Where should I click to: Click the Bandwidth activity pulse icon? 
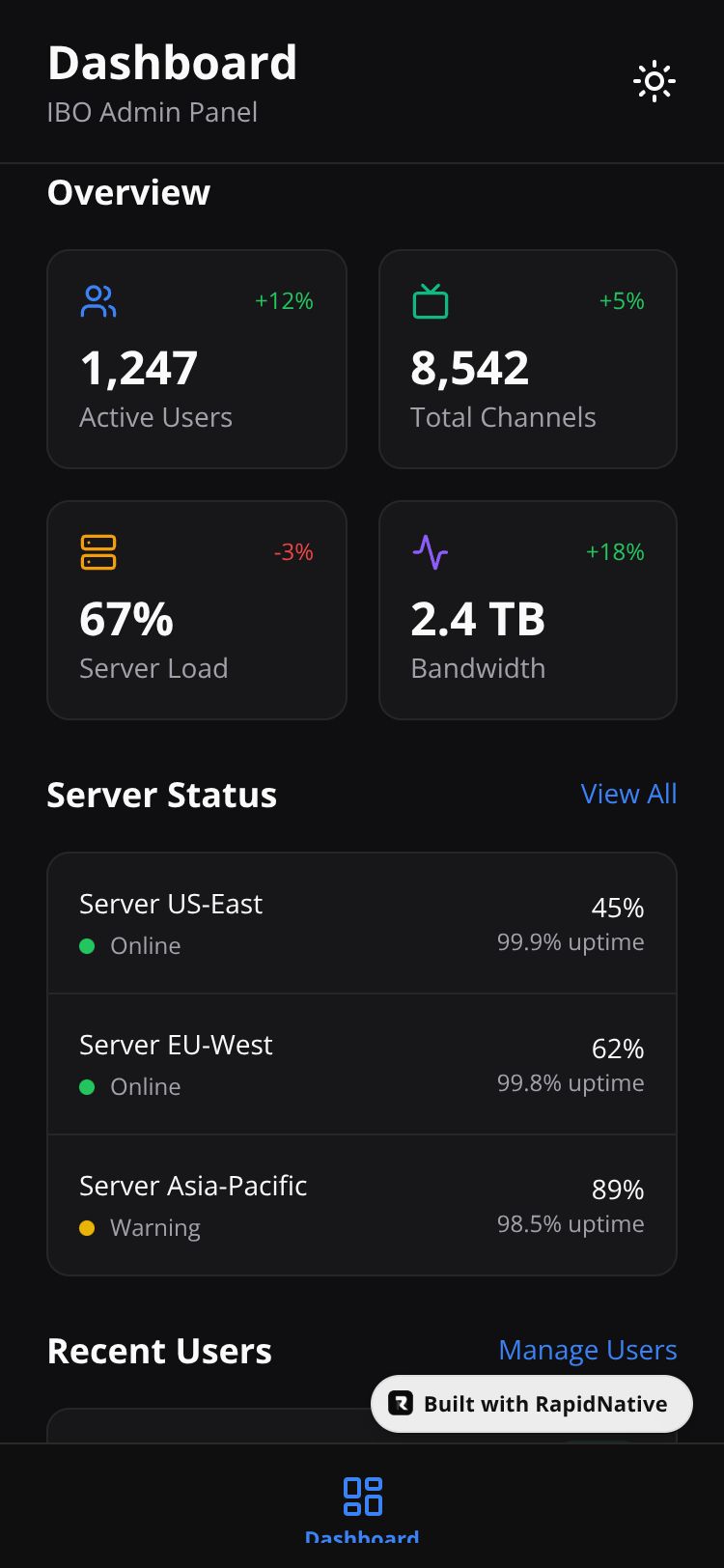tap(431, 552)
